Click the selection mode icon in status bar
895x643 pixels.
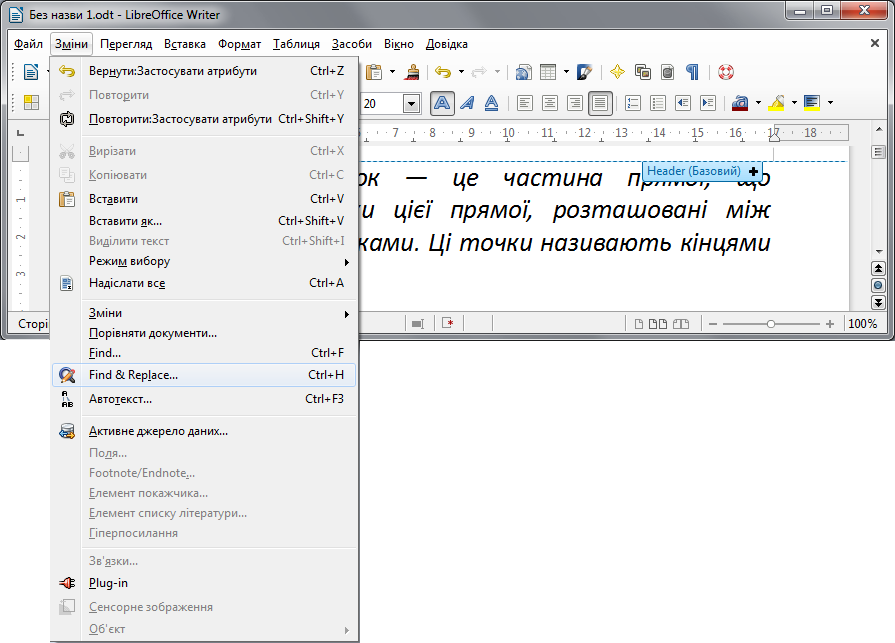[x=418, y=324]
